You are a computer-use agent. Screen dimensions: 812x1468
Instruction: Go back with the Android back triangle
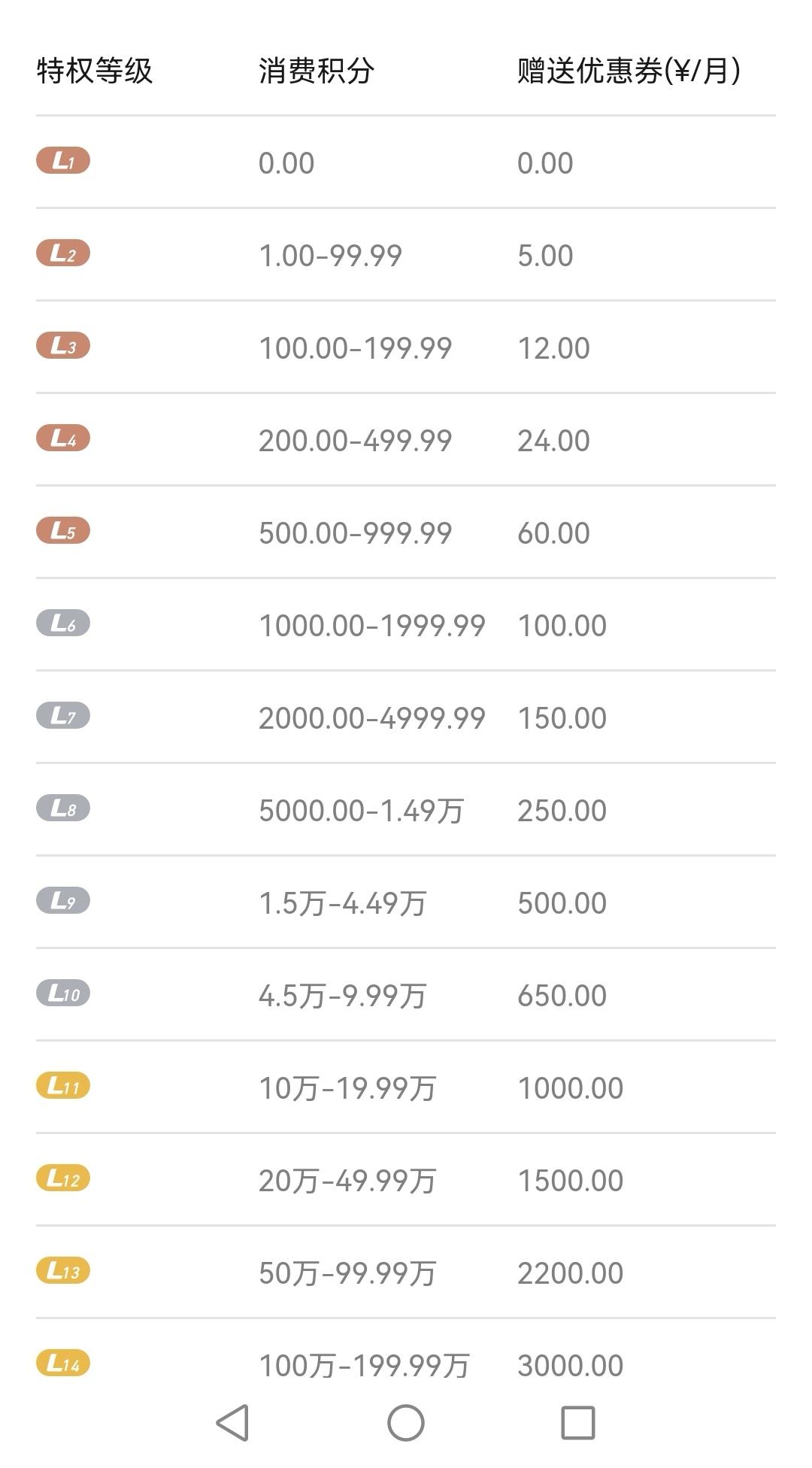point(232,1423)
